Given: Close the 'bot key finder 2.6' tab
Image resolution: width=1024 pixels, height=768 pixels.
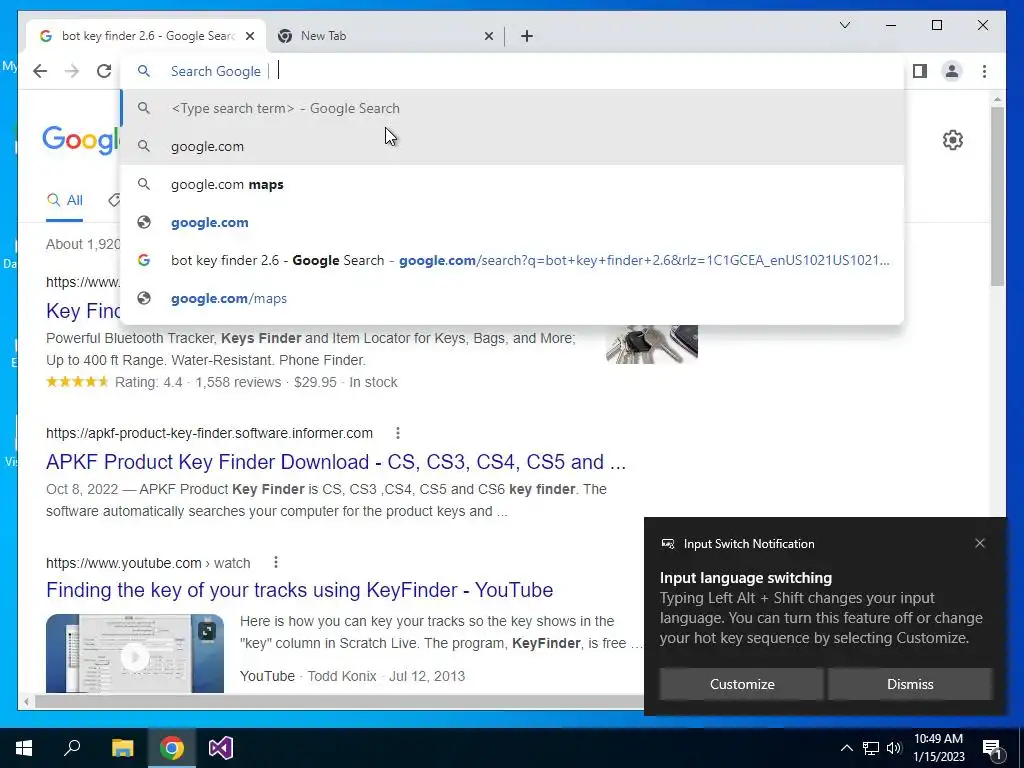Looking at the screenshot, I should click(x=249, y=36).
